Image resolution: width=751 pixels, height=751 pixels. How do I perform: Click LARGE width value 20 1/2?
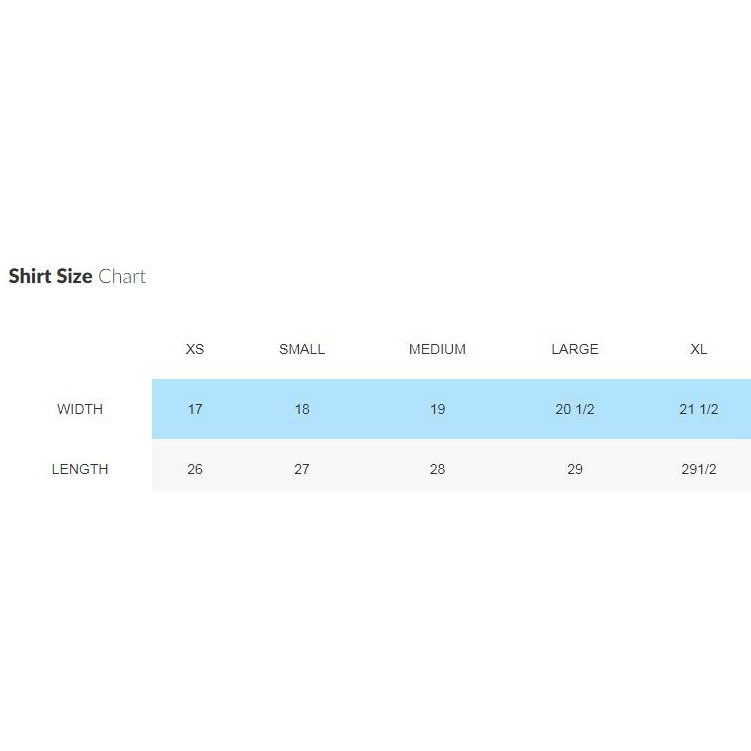click(x=575, y=409)
